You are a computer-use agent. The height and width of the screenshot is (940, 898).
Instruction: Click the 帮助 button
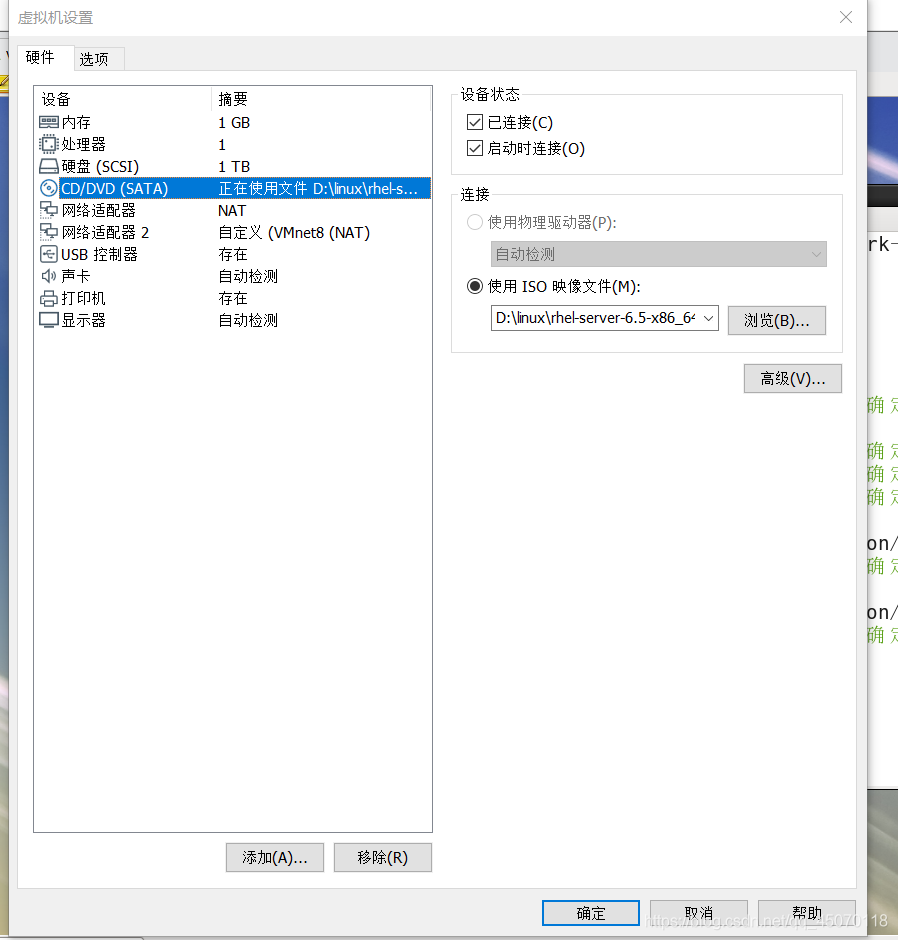click(x=806, y=913)
